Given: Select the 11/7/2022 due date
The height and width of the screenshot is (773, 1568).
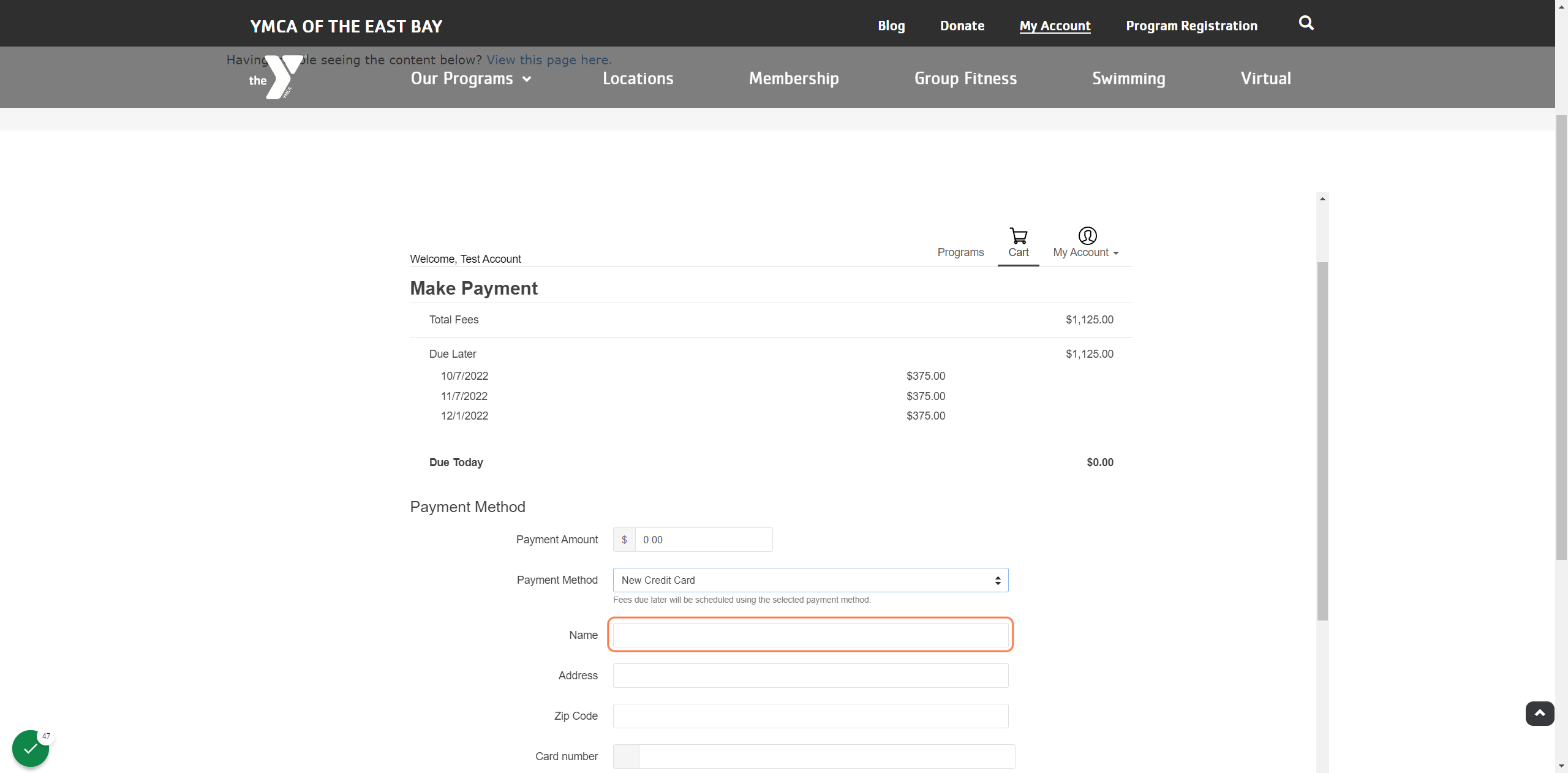Looking at the screenshot, I should (464, 396).
